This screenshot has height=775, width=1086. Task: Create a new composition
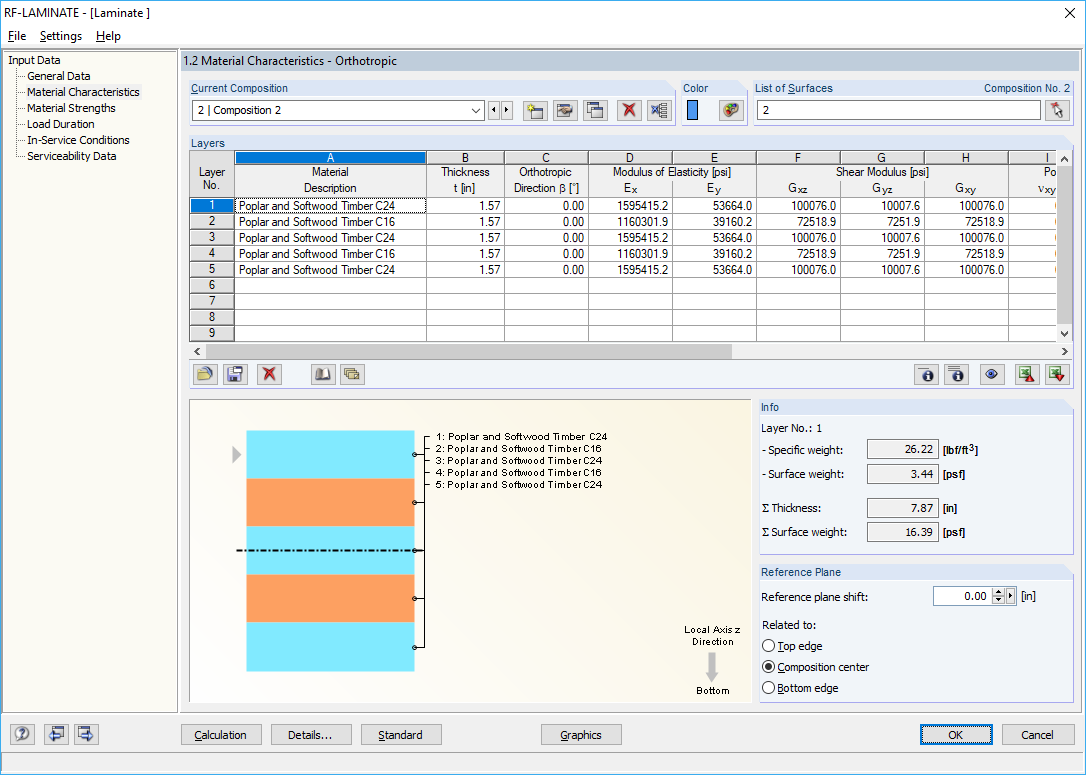pos(535,110)
